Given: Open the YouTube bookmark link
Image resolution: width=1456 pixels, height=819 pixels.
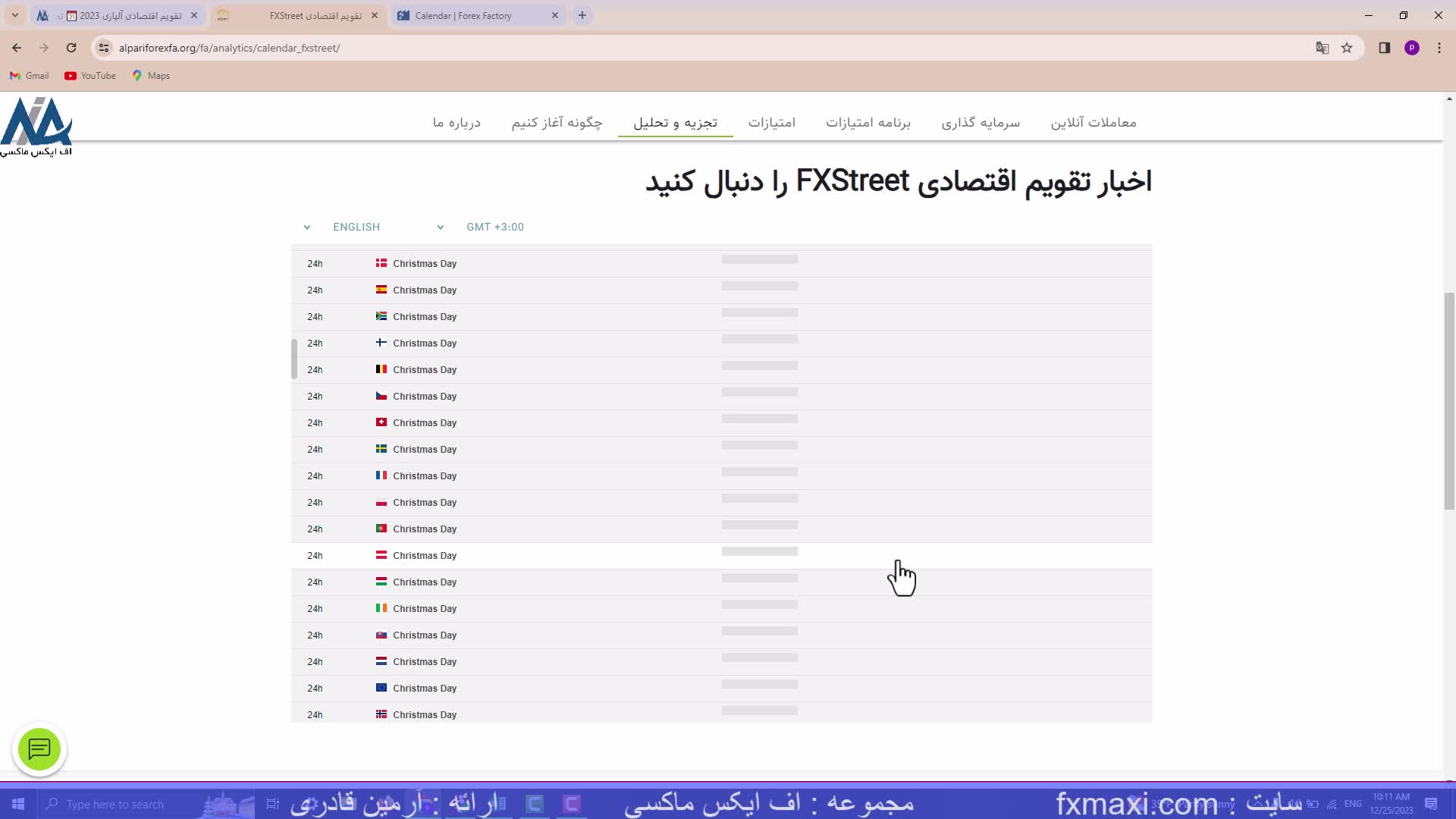Looking at the screenshot, I should tap(90, 76).
